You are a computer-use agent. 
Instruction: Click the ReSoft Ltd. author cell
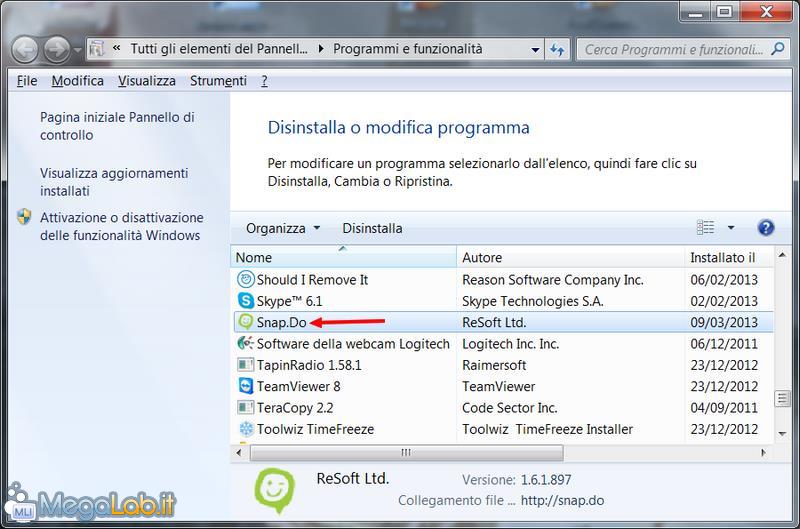tap(494, 322)
